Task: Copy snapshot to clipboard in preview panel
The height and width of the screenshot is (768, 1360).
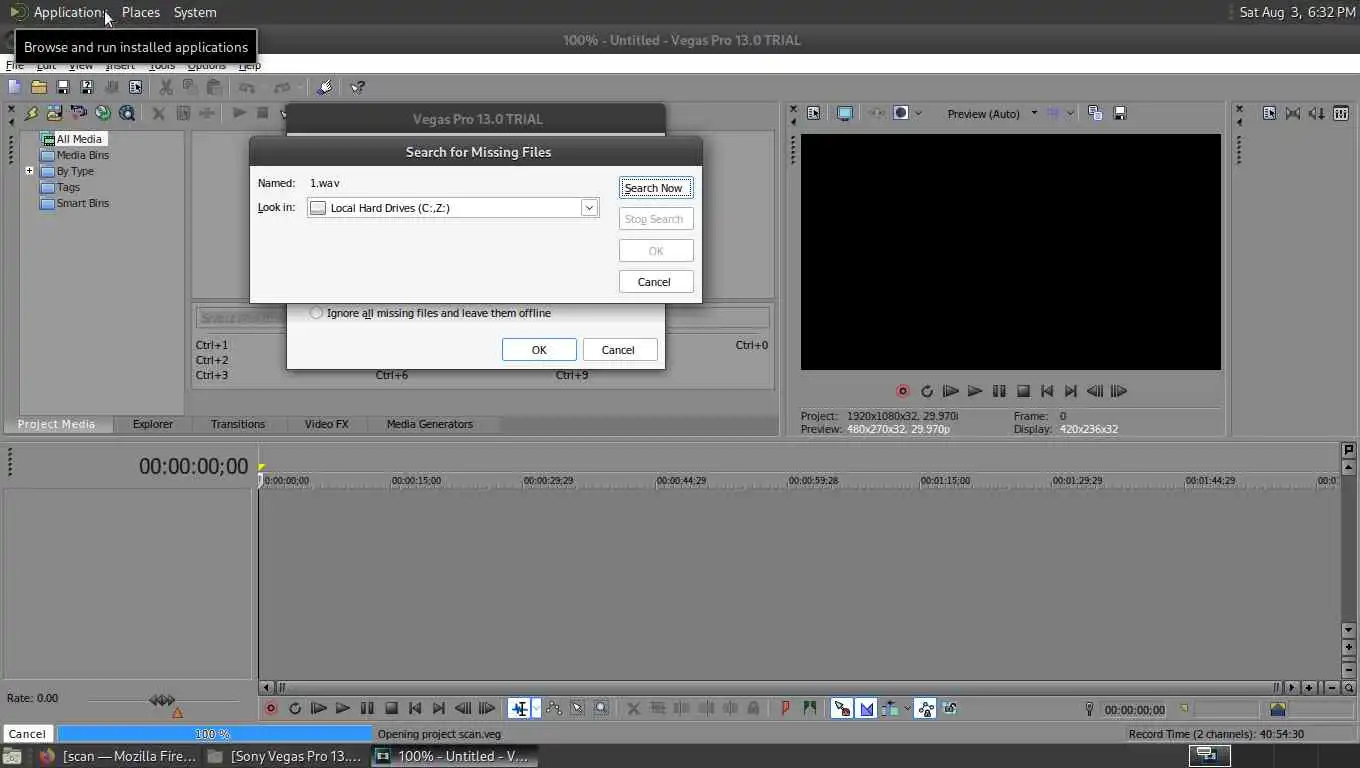Action: click(x=1095, y=113)
